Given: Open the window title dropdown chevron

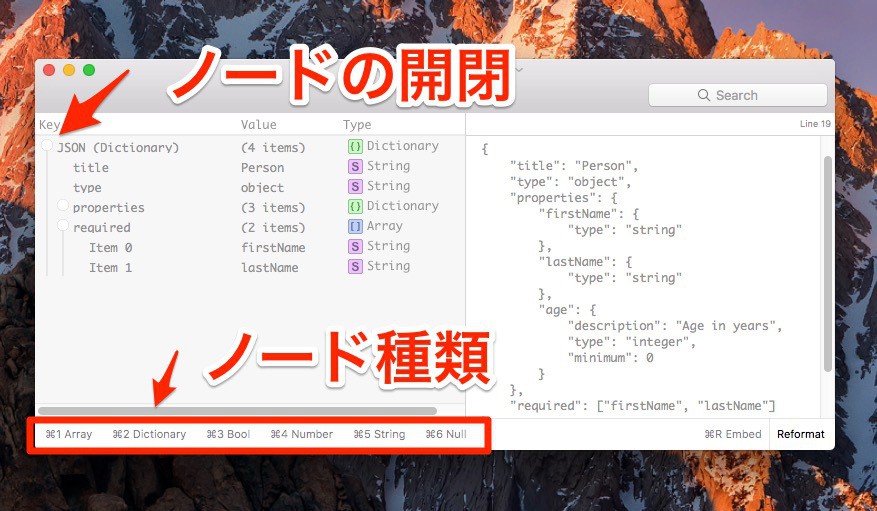Looking at the screenshot, I should click(x=518, y=70).
